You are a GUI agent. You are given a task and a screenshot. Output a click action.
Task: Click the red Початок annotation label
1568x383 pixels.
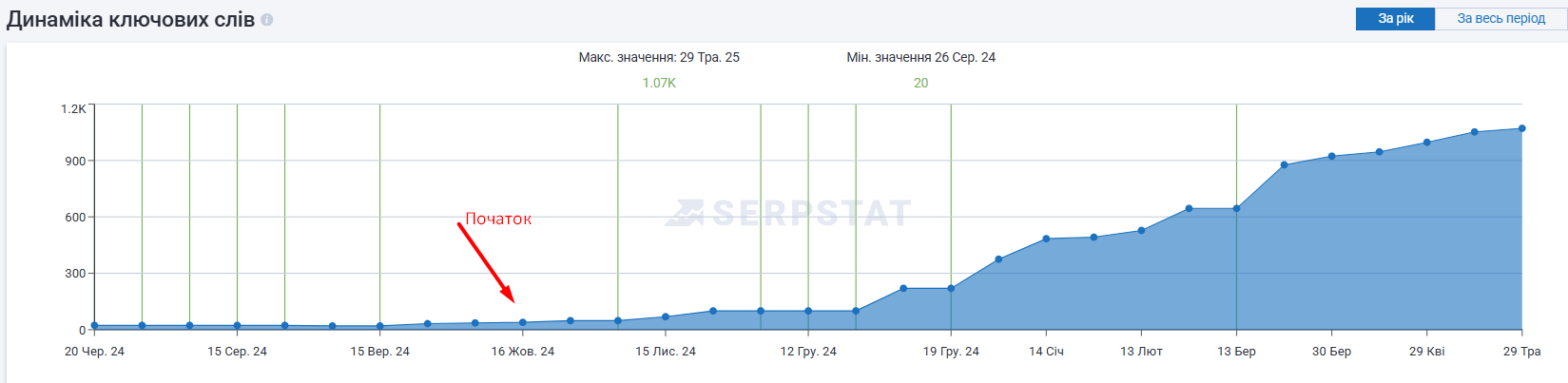click(x=498, y=219)
